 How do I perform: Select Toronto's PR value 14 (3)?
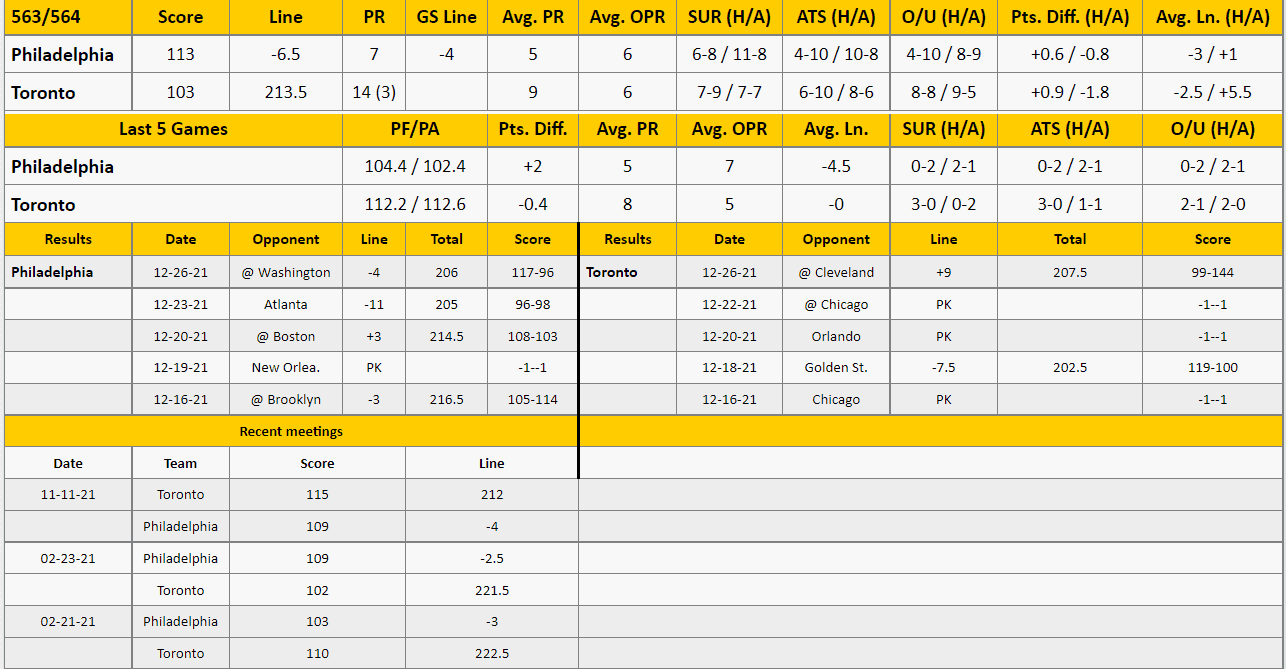pos(374,93)
